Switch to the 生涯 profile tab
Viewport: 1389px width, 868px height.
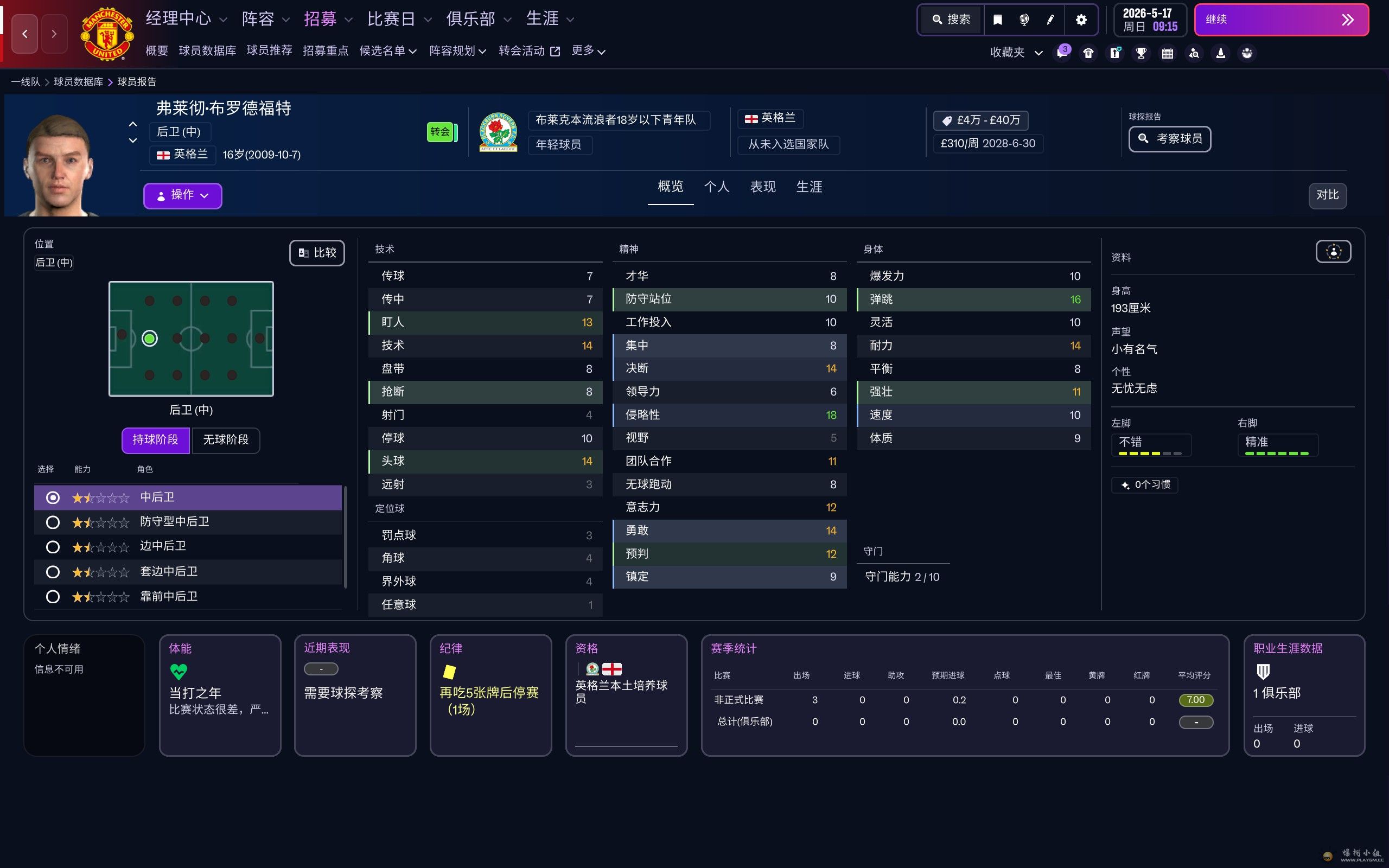(x=810, y=187)
